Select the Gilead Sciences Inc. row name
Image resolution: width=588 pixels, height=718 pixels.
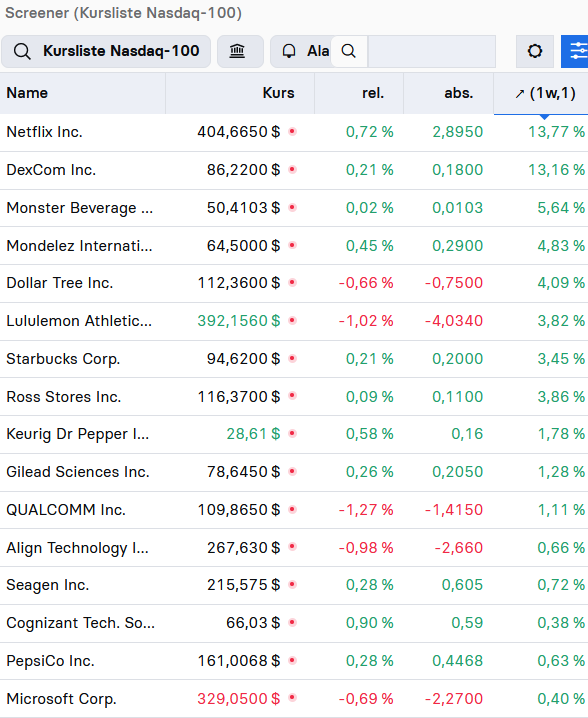pyautogui.click(x=78, y=472)
